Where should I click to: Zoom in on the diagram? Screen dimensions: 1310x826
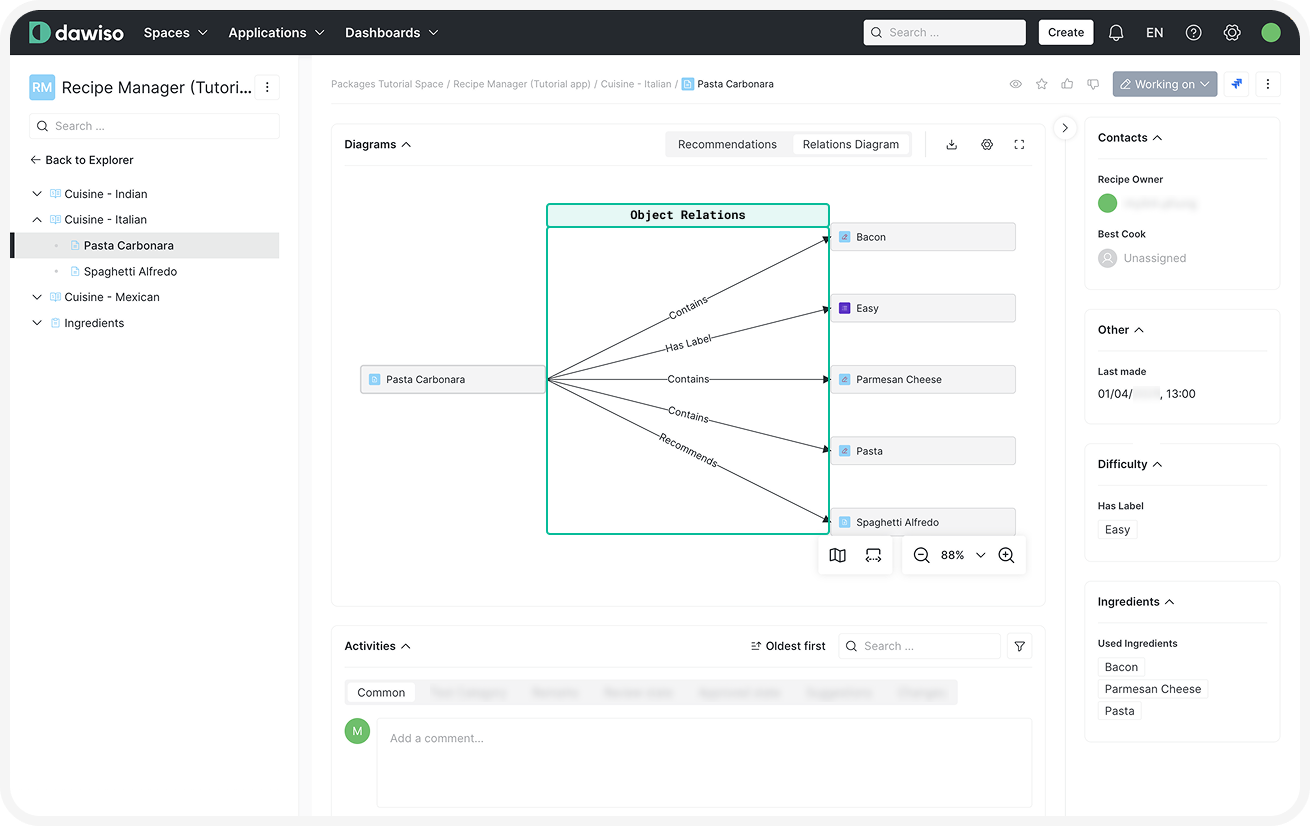(x=1006, y=555)
